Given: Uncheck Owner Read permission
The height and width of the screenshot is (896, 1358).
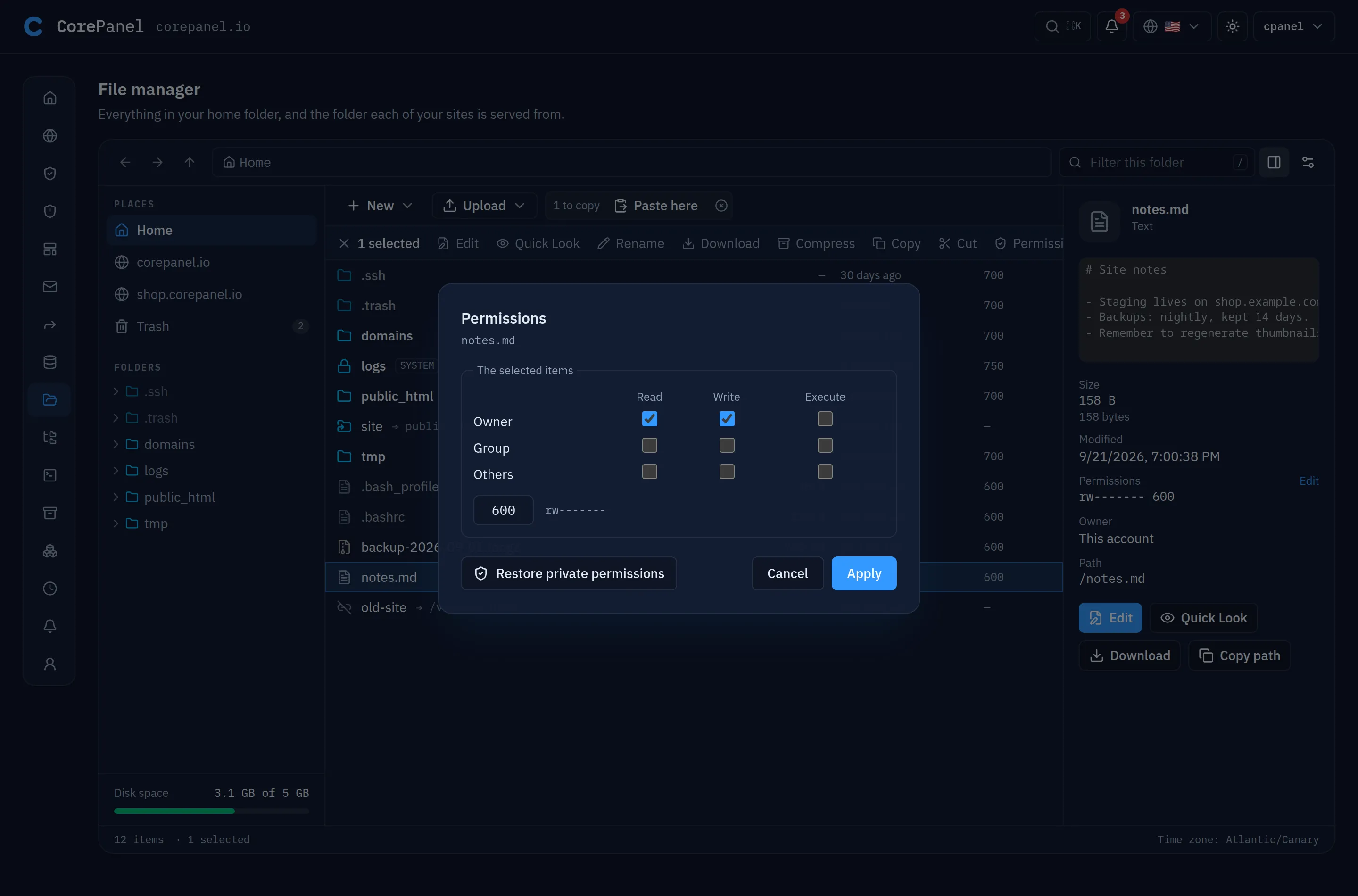Looking at the screenshot, I should 649,419.
